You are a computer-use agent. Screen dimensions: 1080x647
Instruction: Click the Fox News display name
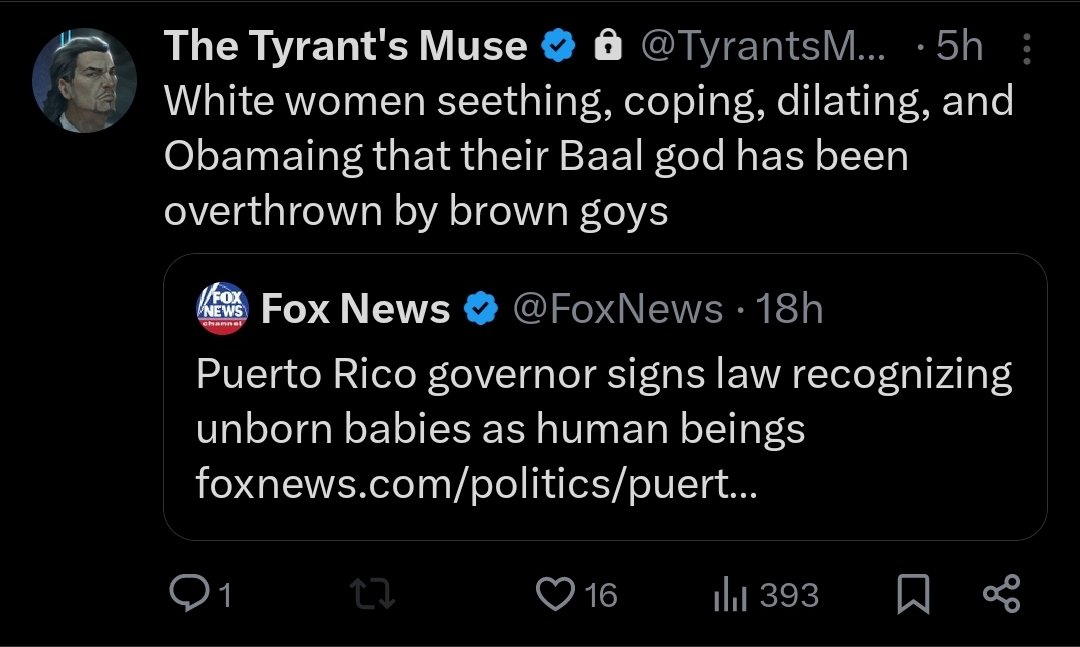[x=355, y=308]
